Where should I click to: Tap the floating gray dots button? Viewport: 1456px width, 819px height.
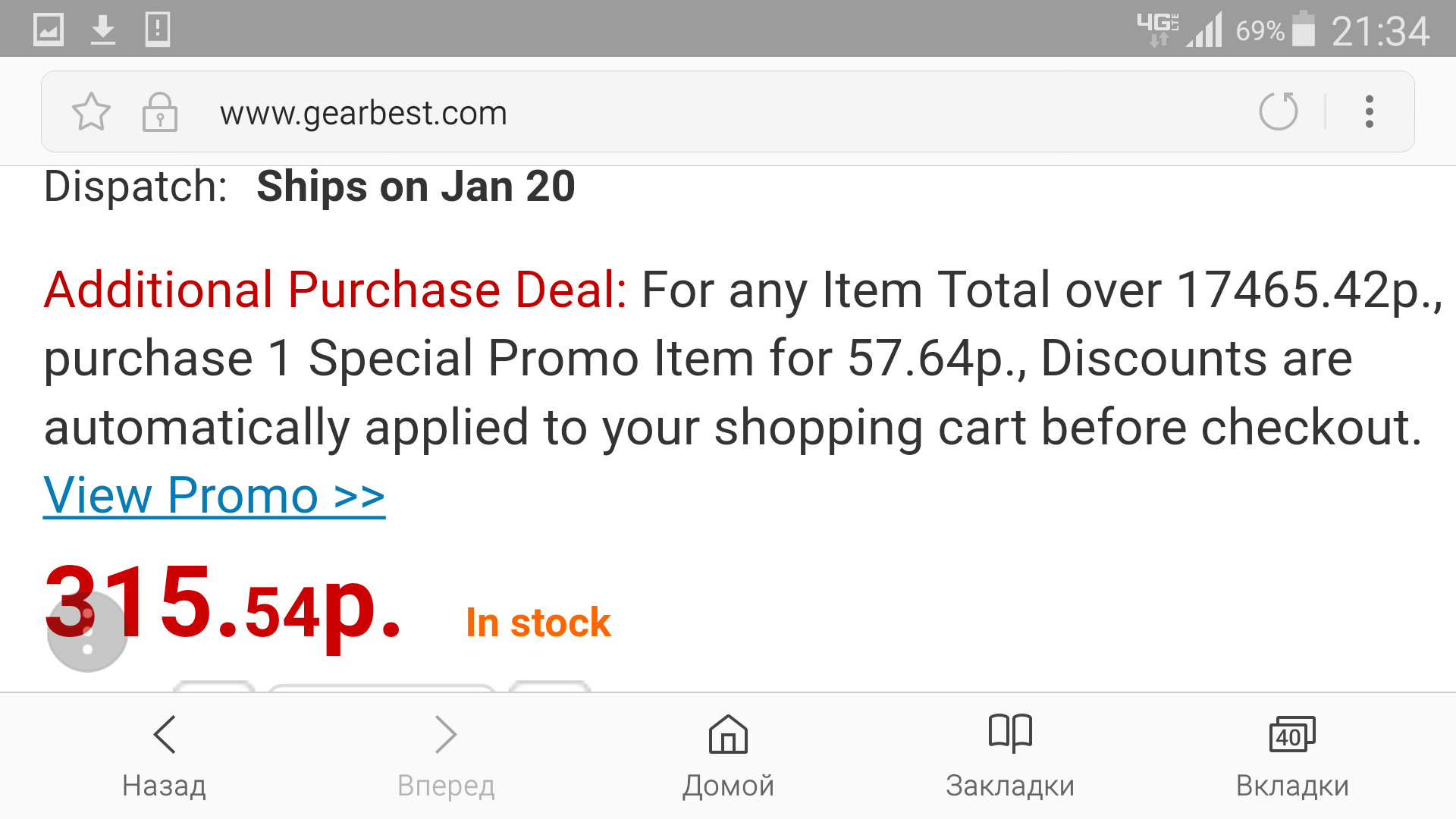coord(87,632)
